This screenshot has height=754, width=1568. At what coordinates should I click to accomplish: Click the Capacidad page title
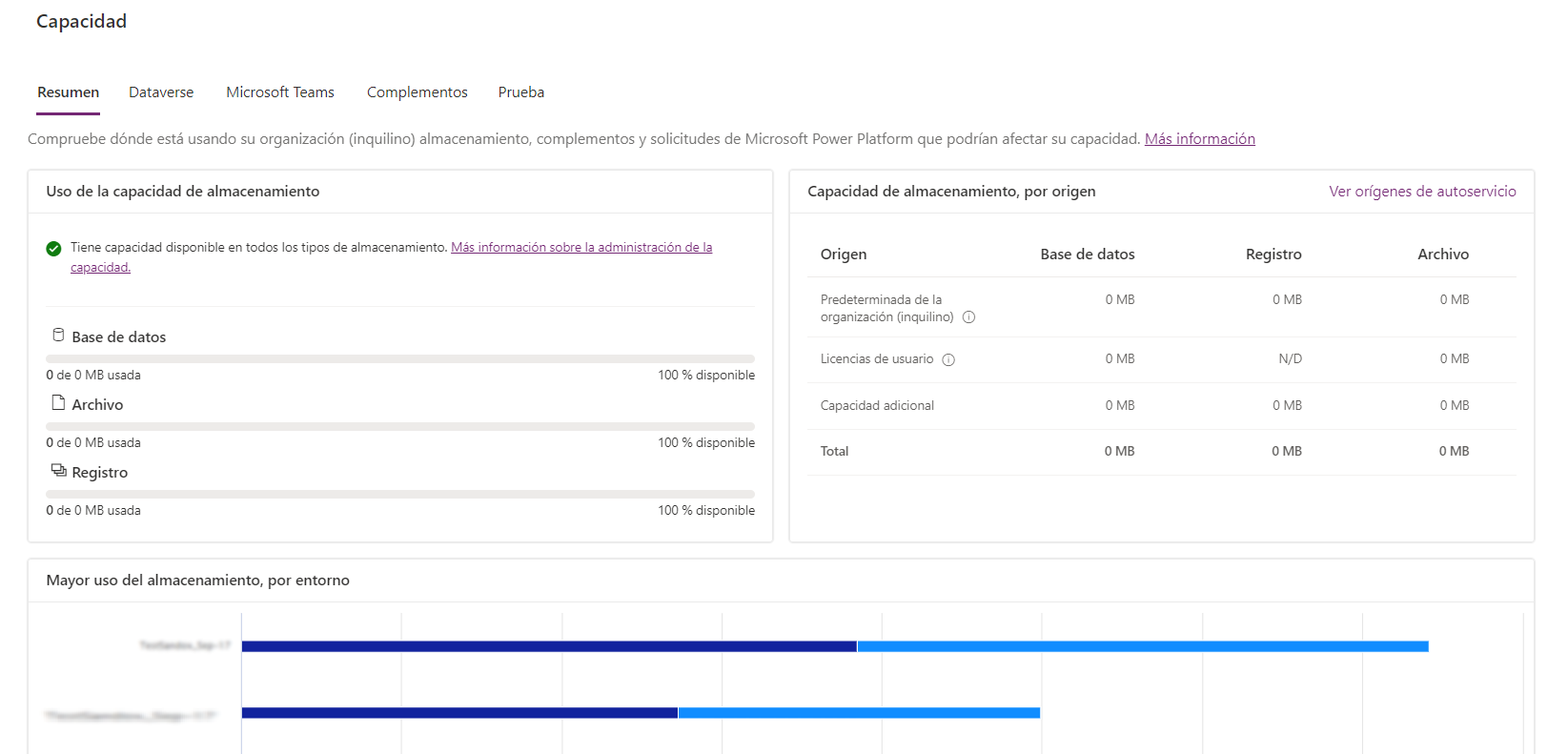pyautogui.click(x=81, y=21)
